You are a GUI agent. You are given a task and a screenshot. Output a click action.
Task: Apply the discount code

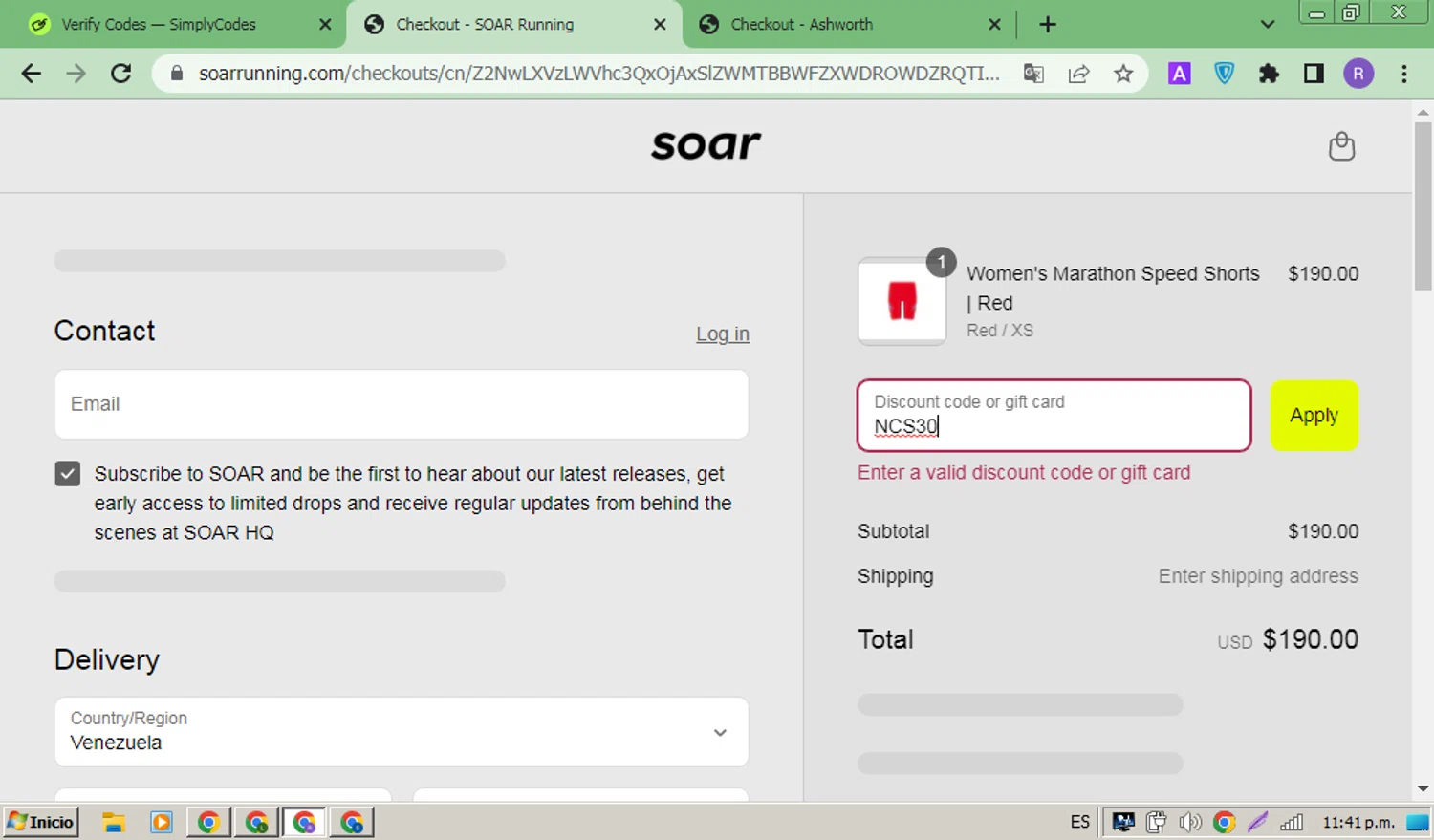point(1314,416)
